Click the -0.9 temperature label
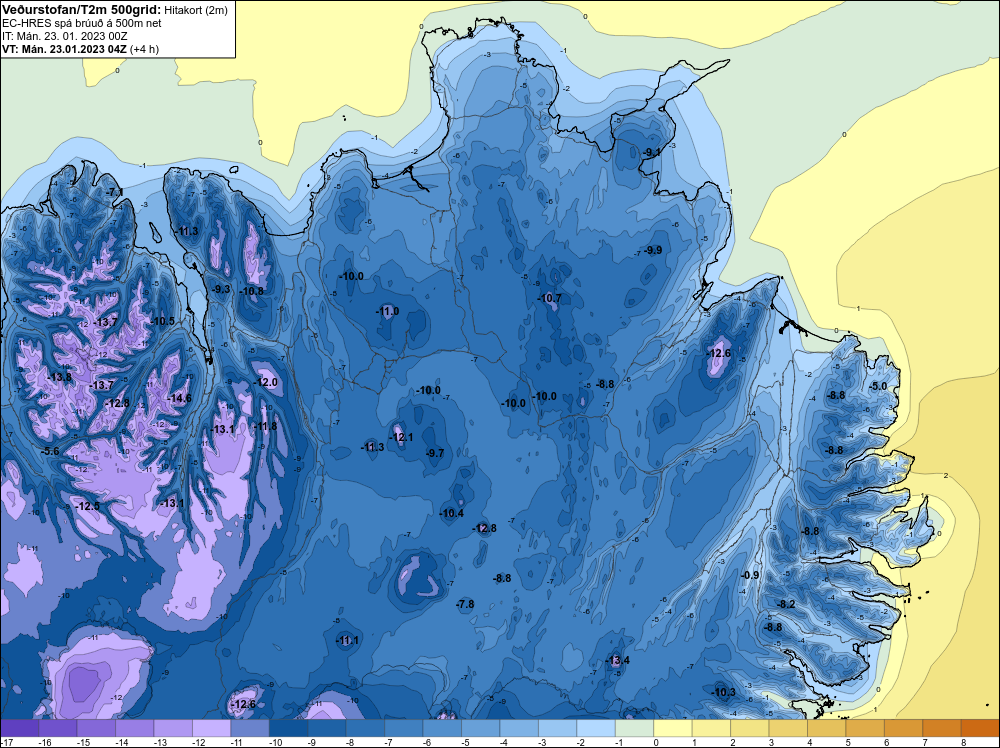This screenshot has width=1000, height=748. coord(750,575)
